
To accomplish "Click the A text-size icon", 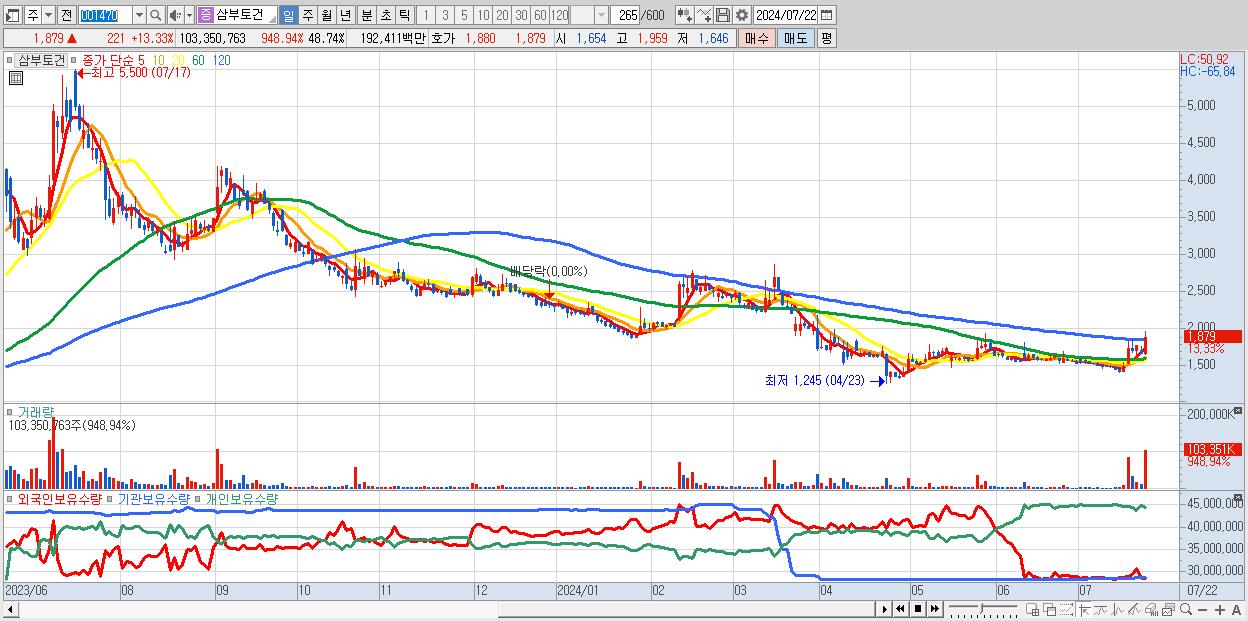I will pos(1236,610).
